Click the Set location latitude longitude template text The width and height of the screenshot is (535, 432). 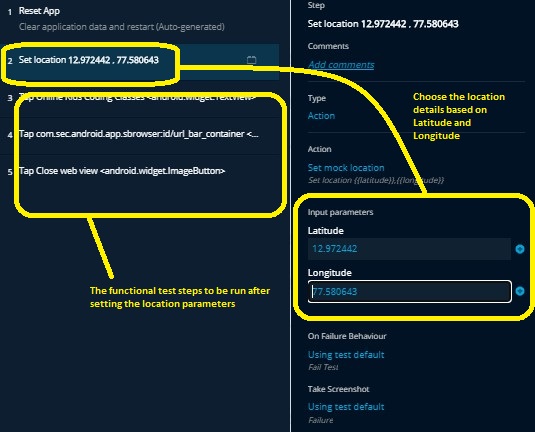point(376,180)
